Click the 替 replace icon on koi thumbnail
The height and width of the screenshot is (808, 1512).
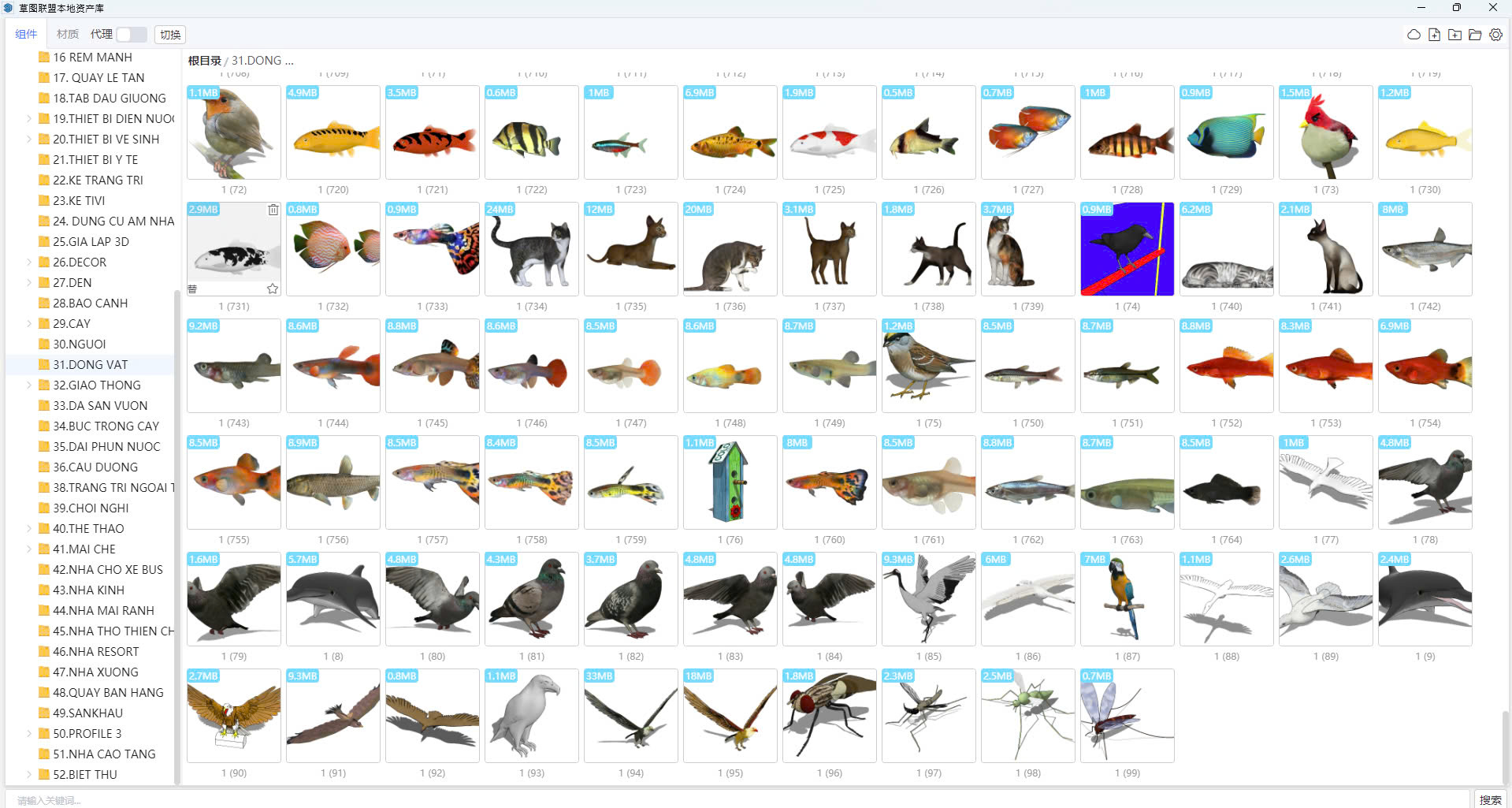(193, 289)
